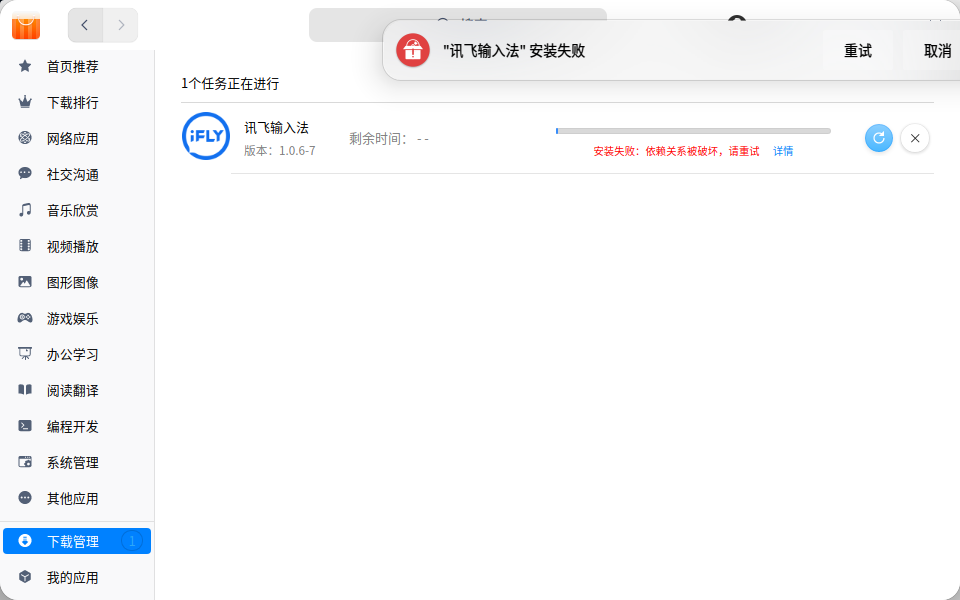This screenshot has width=960, height=600.
Task: Open 视频播放 category
Action: pos(77,246)
